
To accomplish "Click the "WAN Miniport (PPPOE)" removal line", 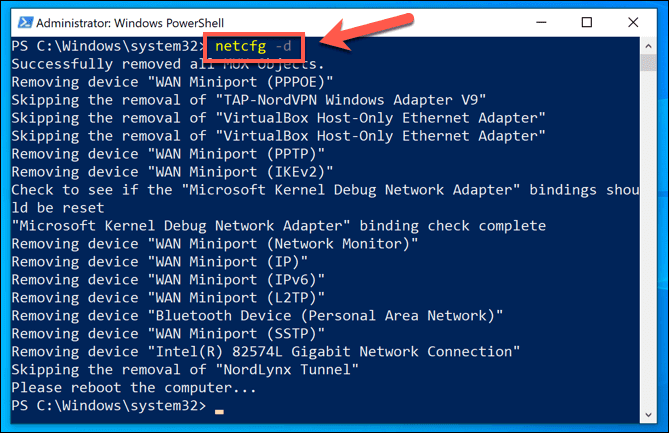I will click(x=171, y=81).
